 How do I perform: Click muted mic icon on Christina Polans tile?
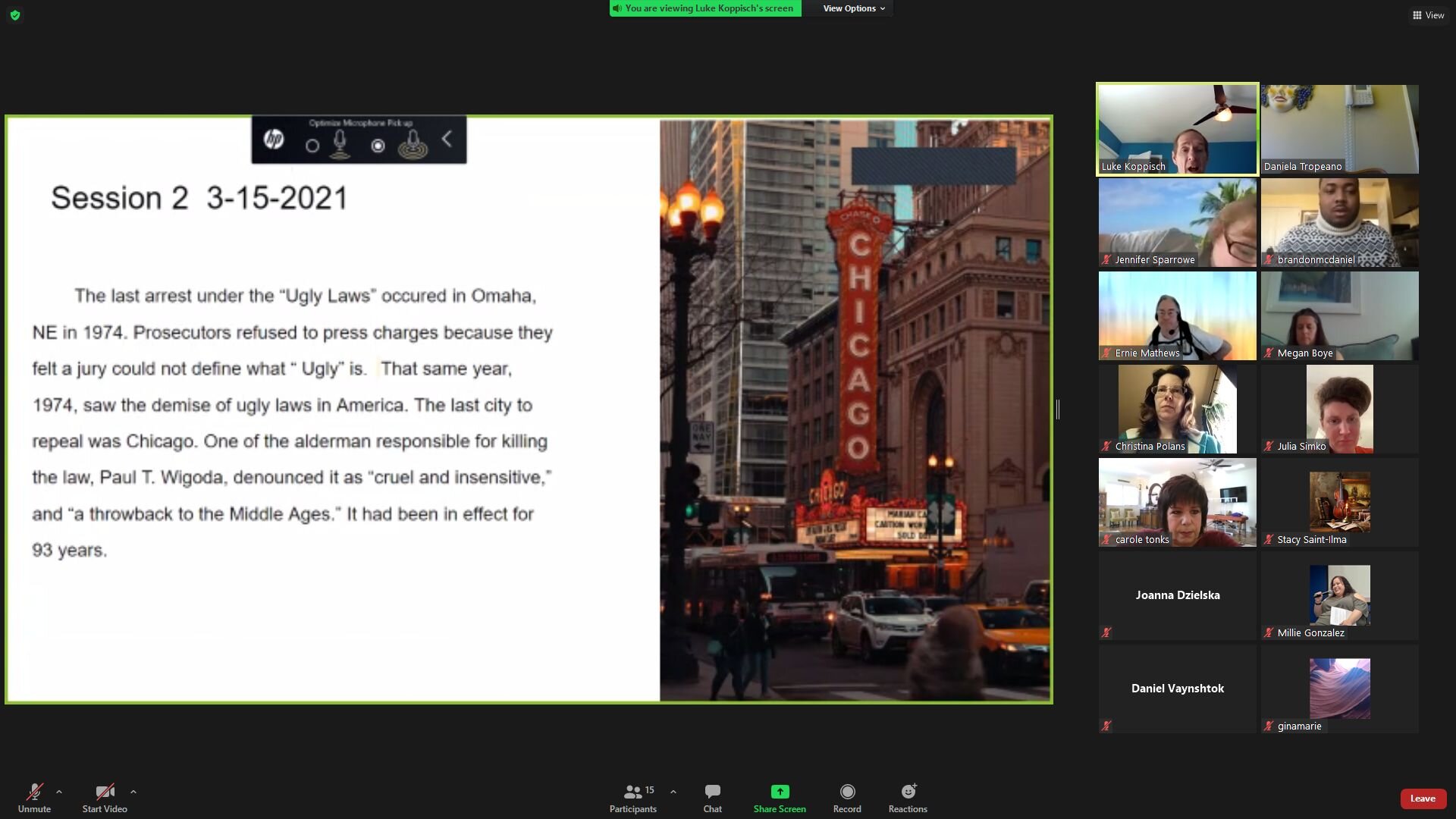point(1106,446)
